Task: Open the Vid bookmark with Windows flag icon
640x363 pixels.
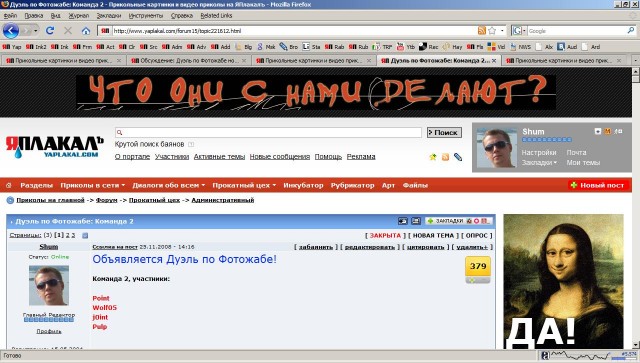Action: tap(496, 47)
